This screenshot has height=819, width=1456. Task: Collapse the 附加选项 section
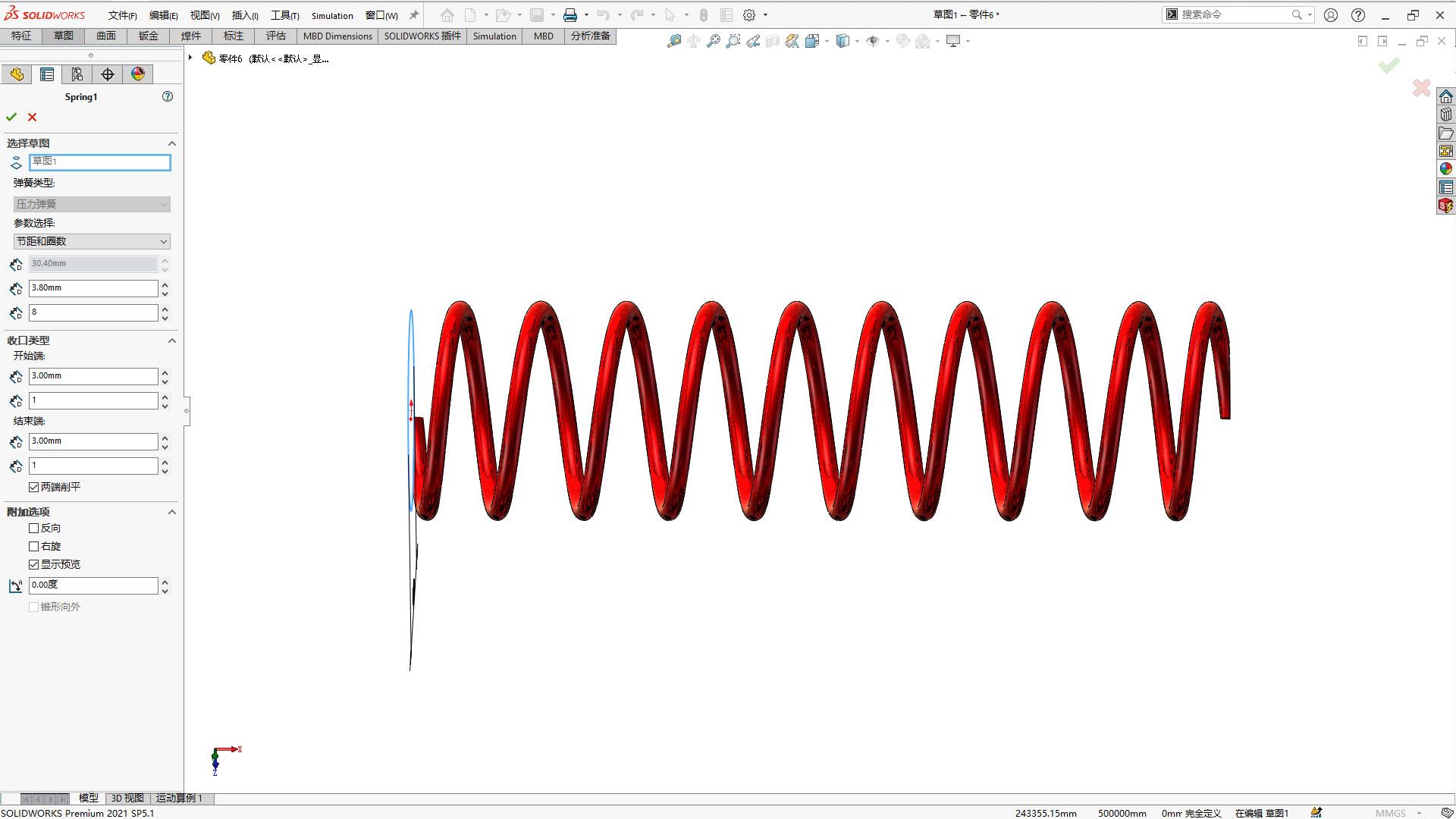[171, 512]
